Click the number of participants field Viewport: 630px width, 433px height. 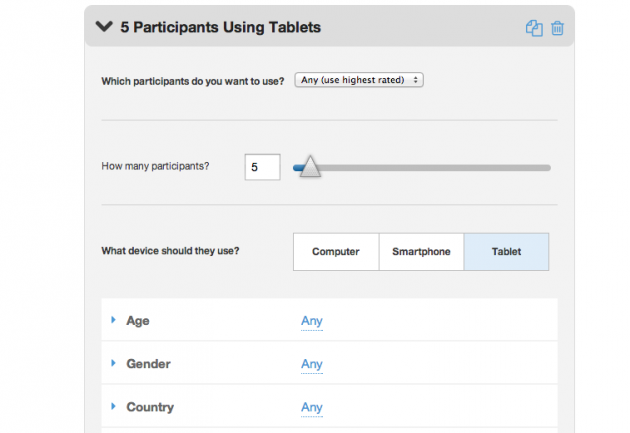click(x=262, y=167)
